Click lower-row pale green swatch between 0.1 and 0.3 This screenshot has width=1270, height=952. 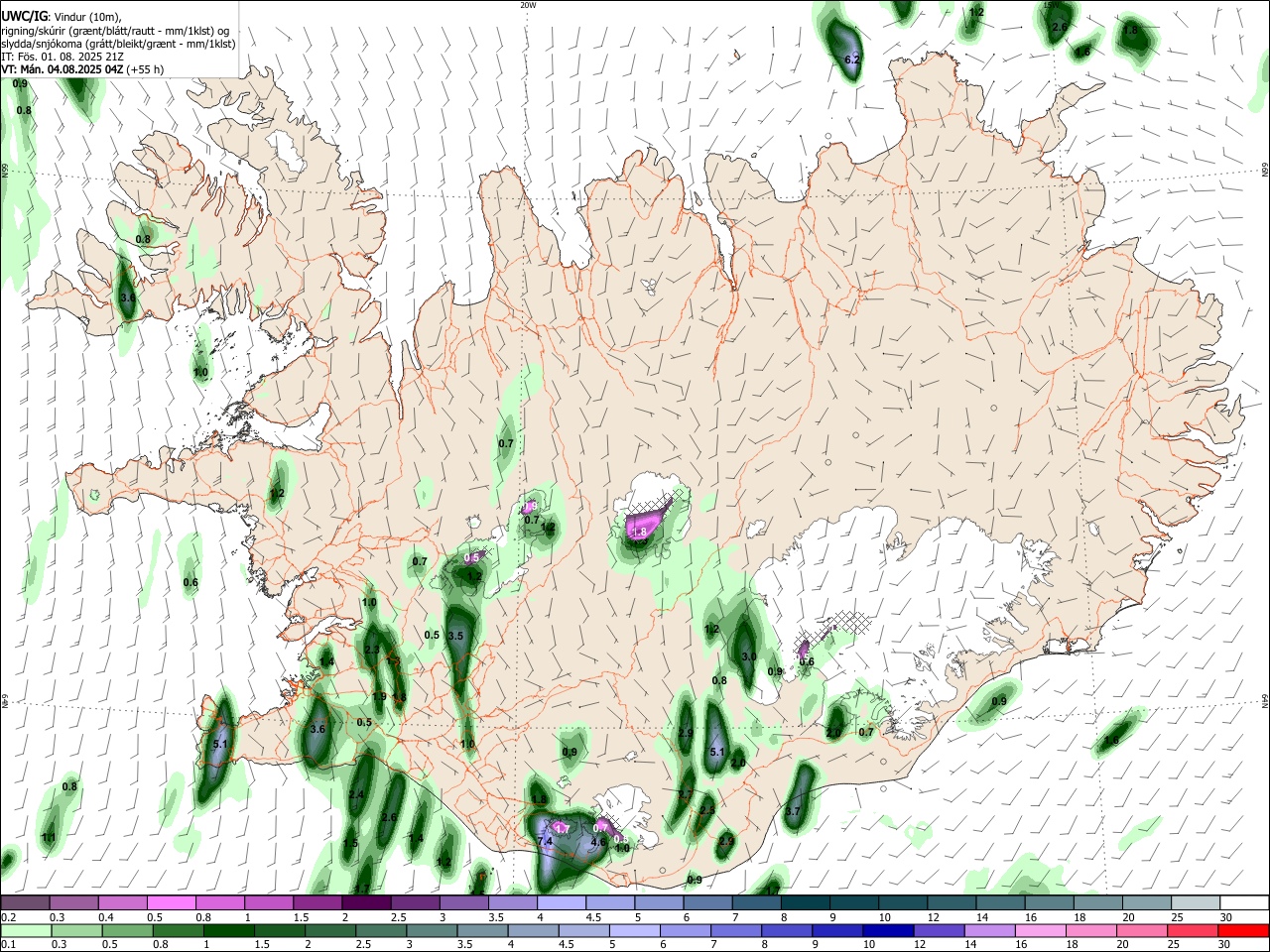[27, 931]
